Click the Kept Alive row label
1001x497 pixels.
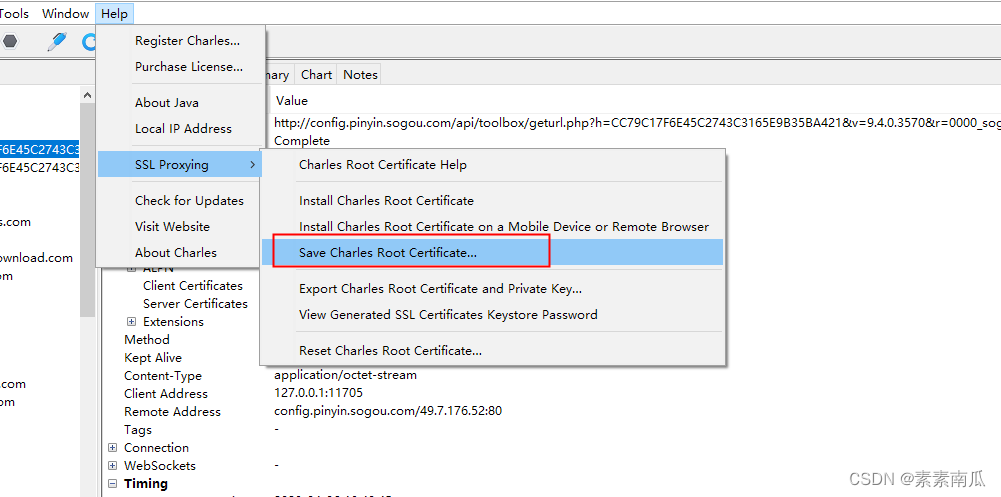tap(153, 357)
